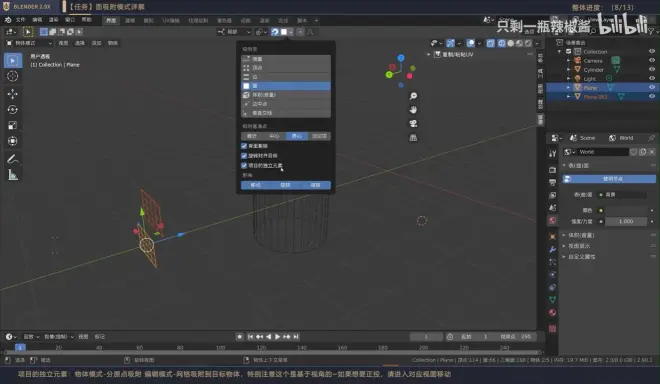
Task: Toggle the first checkbox in snap popup
Action: coord(244,146)
